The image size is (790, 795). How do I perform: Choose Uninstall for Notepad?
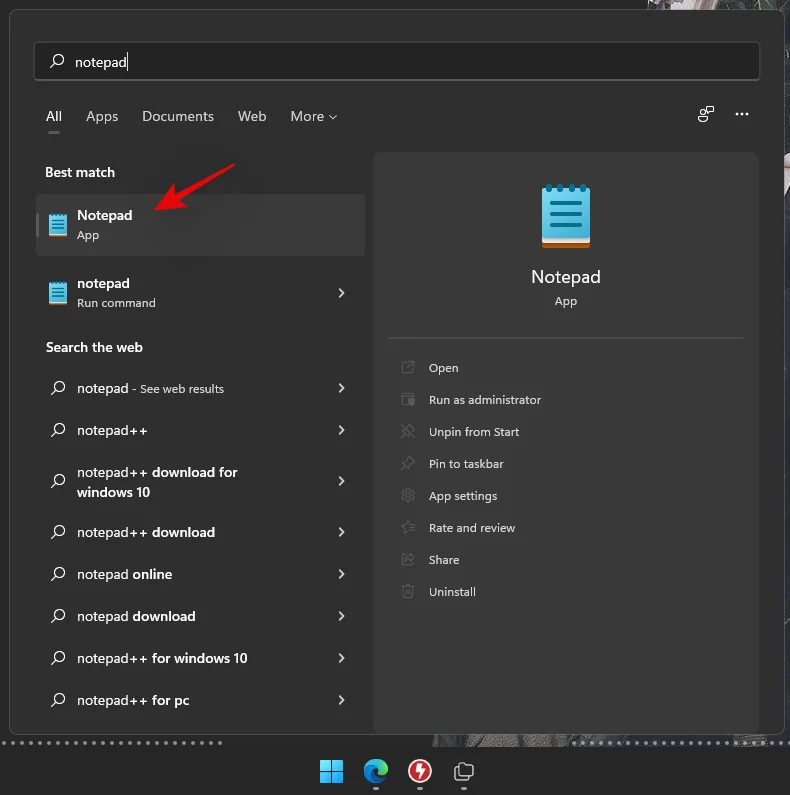tap(452, 592)
